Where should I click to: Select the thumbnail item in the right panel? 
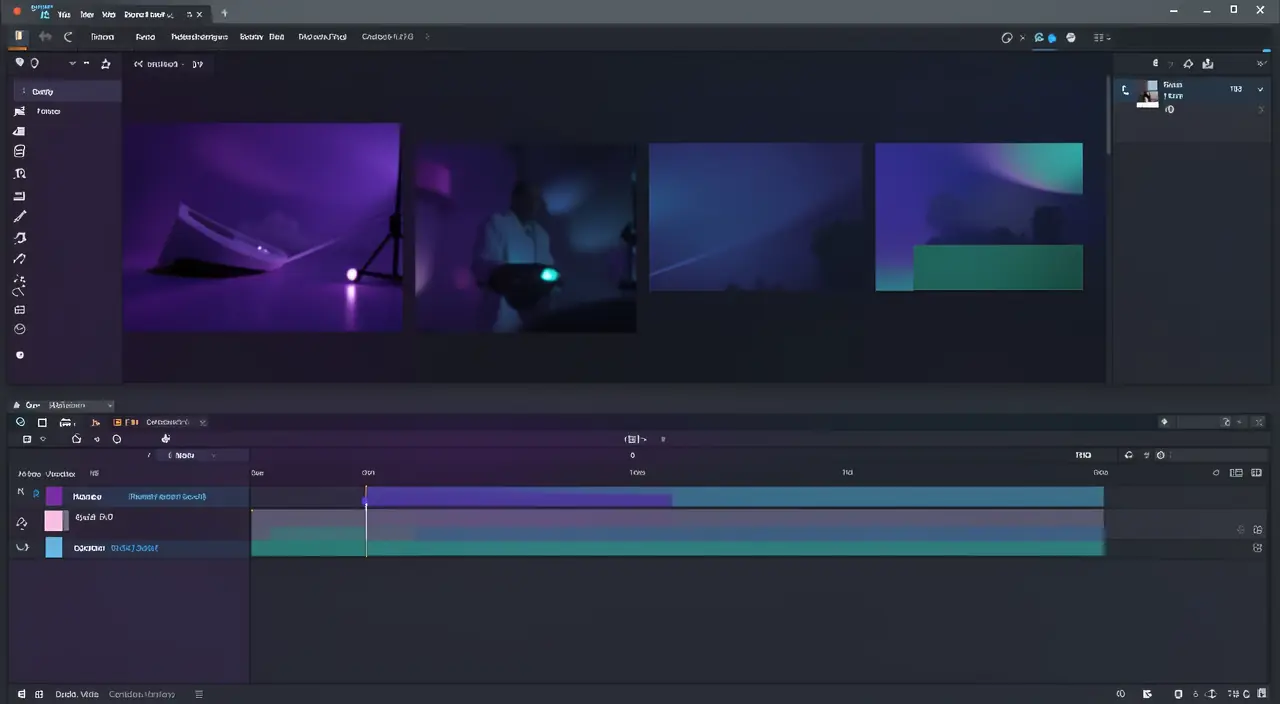tap(1148, 93)
